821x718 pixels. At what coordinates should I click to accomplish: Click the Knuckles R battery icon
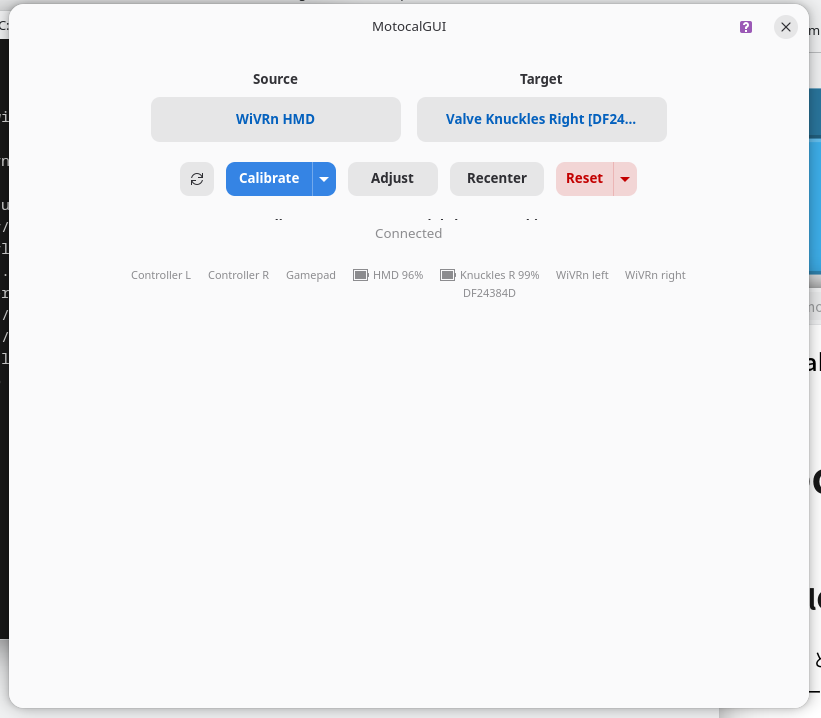coord(448,275)
